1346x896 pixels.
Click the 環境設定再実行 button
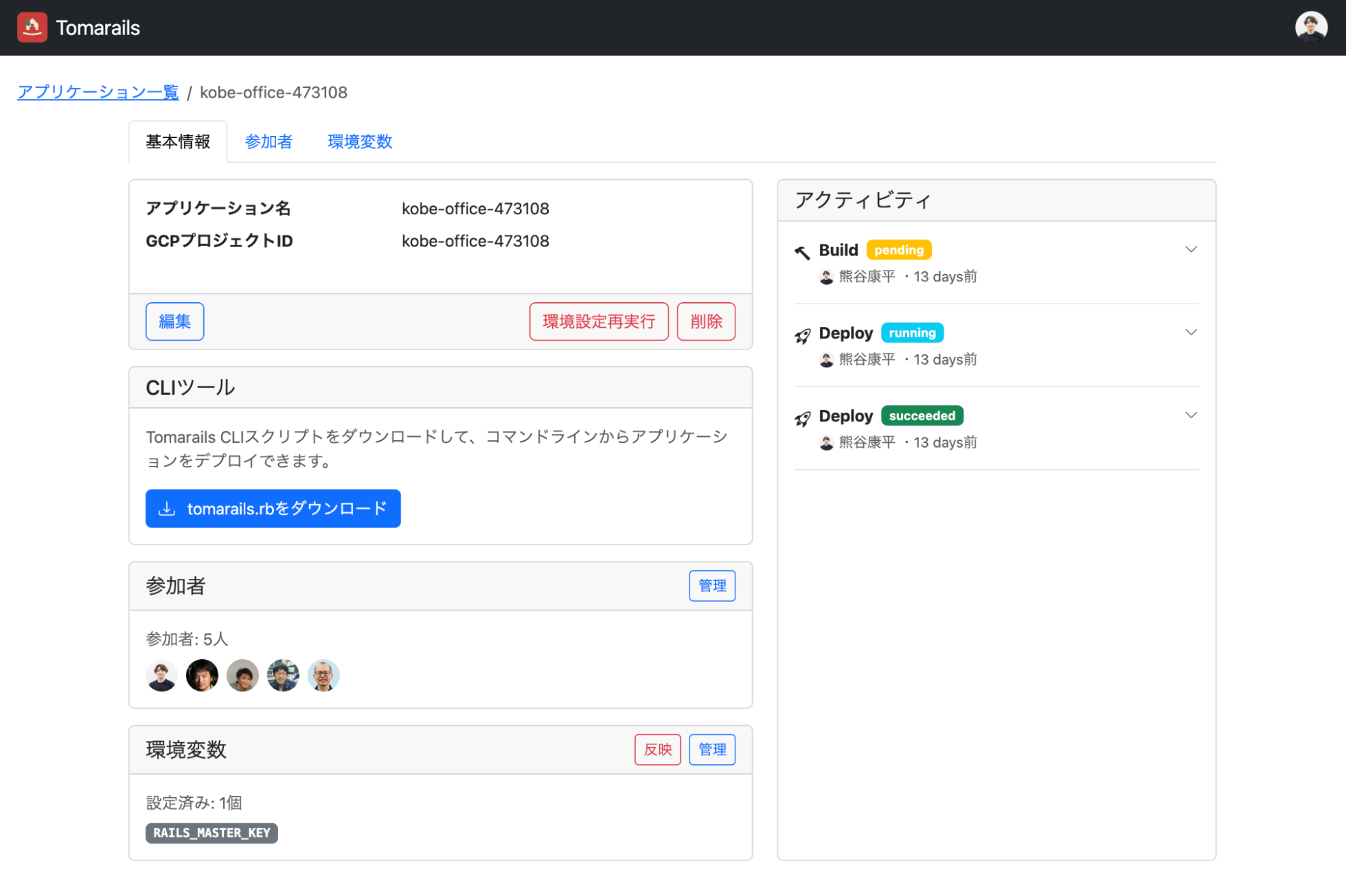point(599,321)
